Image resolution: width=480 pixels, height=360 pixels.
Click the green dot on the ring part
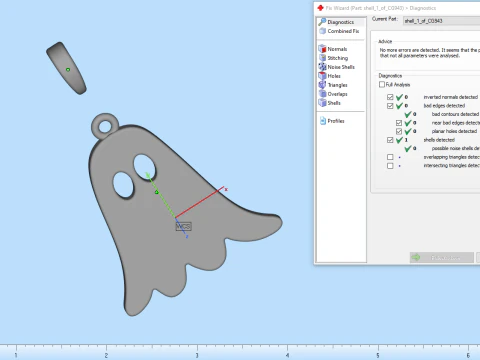pos(68,70)
